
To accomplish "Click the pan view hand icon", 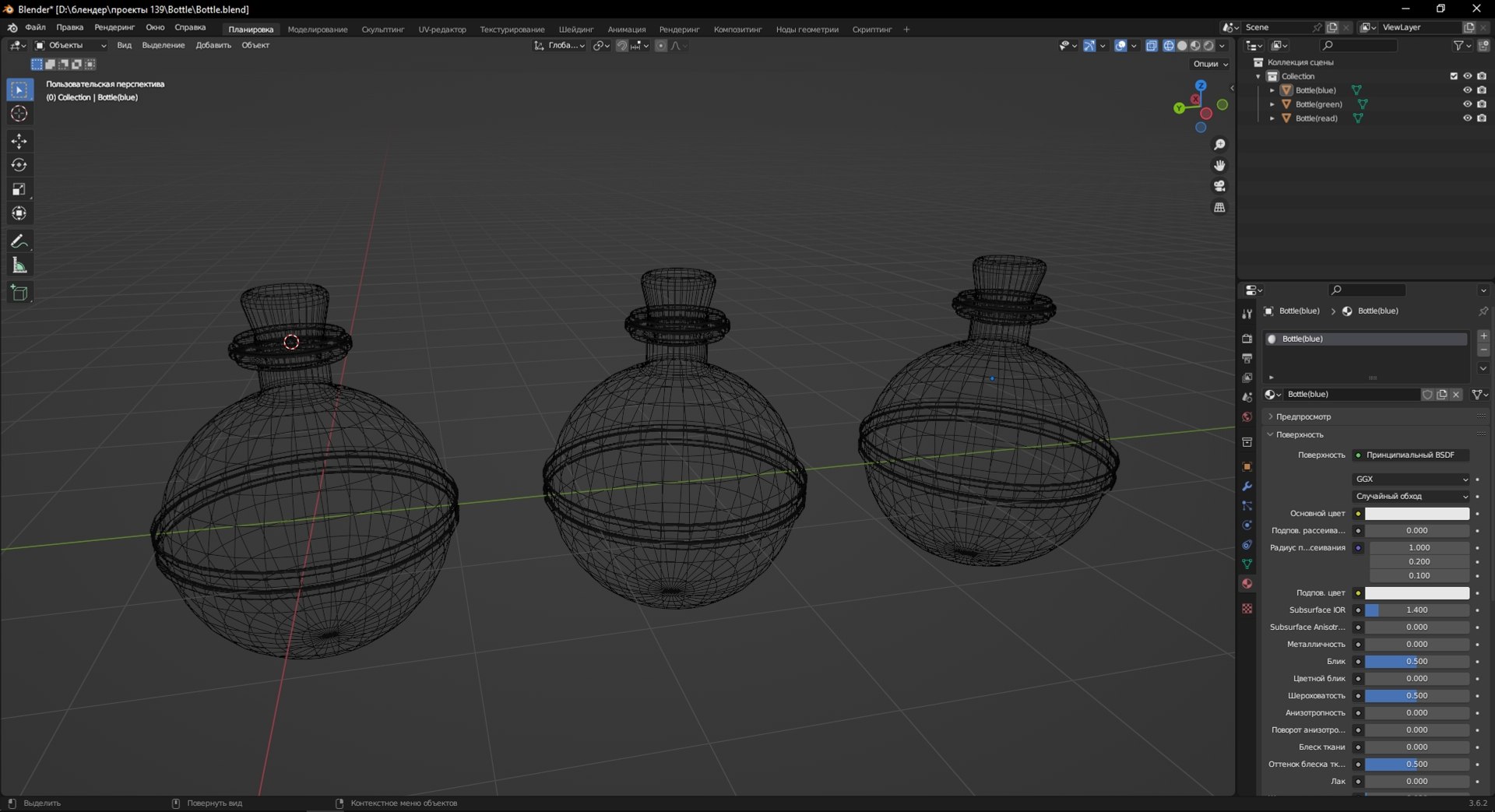I will (1219, 166).
